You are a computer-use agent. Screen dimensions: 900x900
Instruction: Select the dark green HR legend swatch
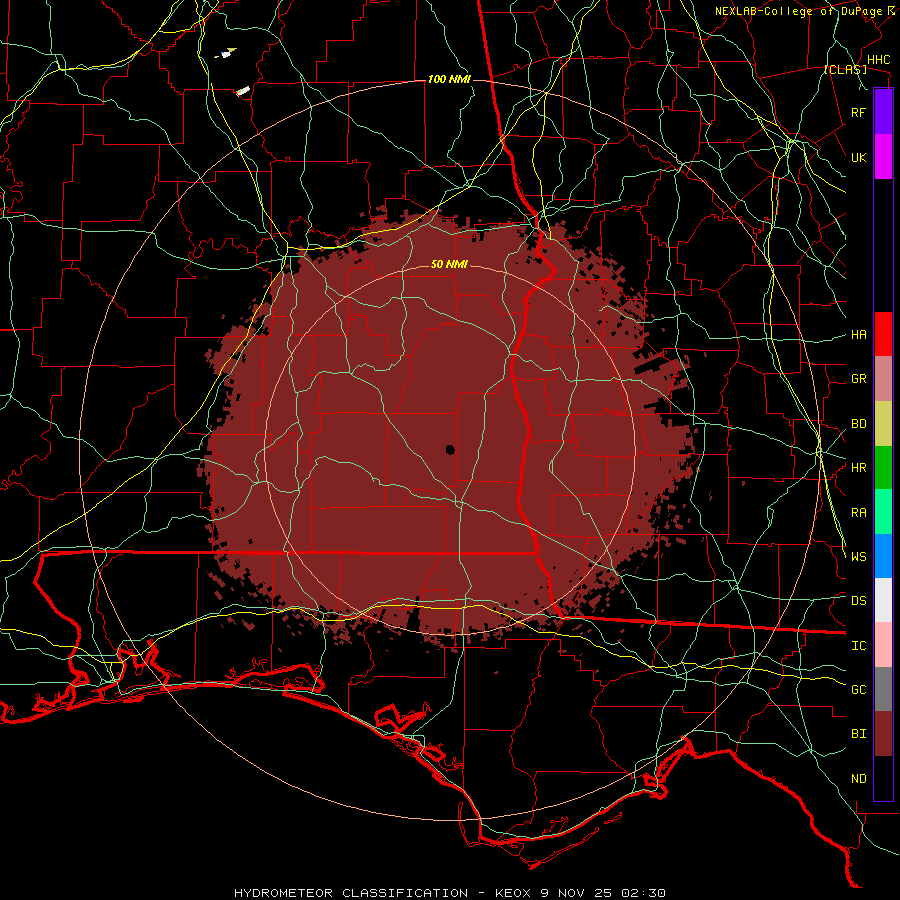(883, 468)
